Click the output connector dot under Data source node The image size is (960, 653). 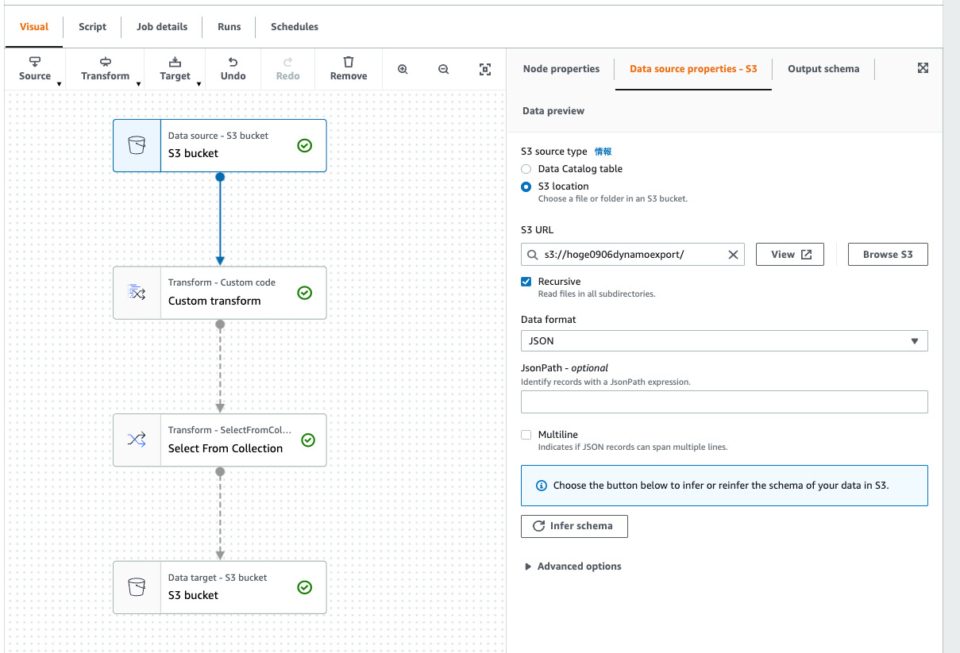tap(220, 177)
